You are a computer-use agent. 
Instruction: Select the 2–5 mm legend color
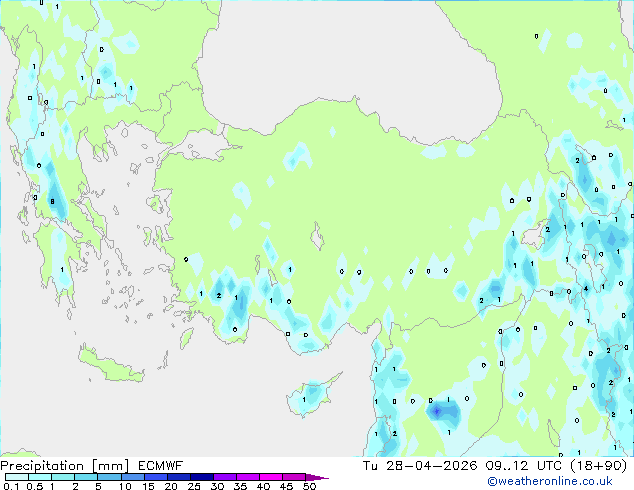pyautogui.click(x=86, y=477)
